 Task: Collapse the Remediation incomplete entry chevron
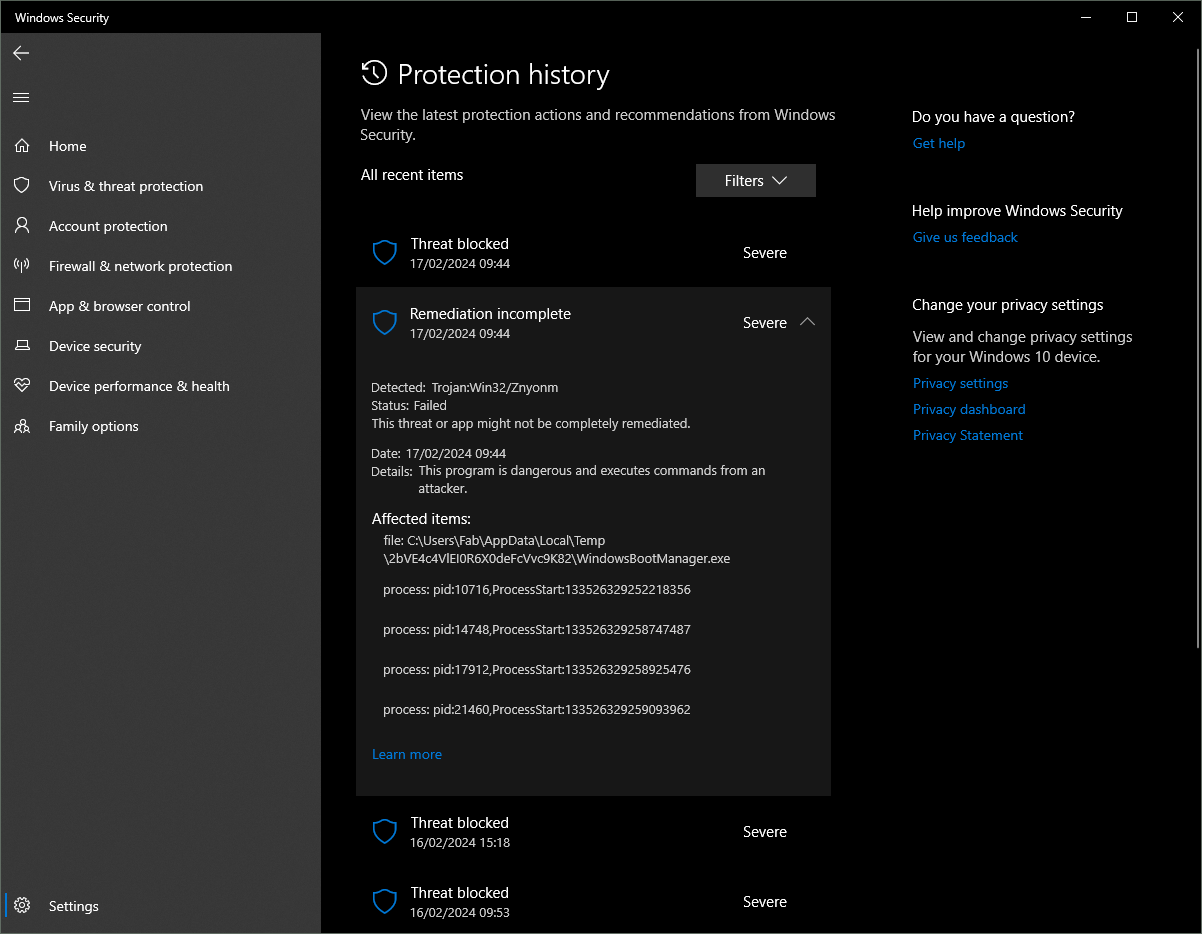(x=808, y=322)
